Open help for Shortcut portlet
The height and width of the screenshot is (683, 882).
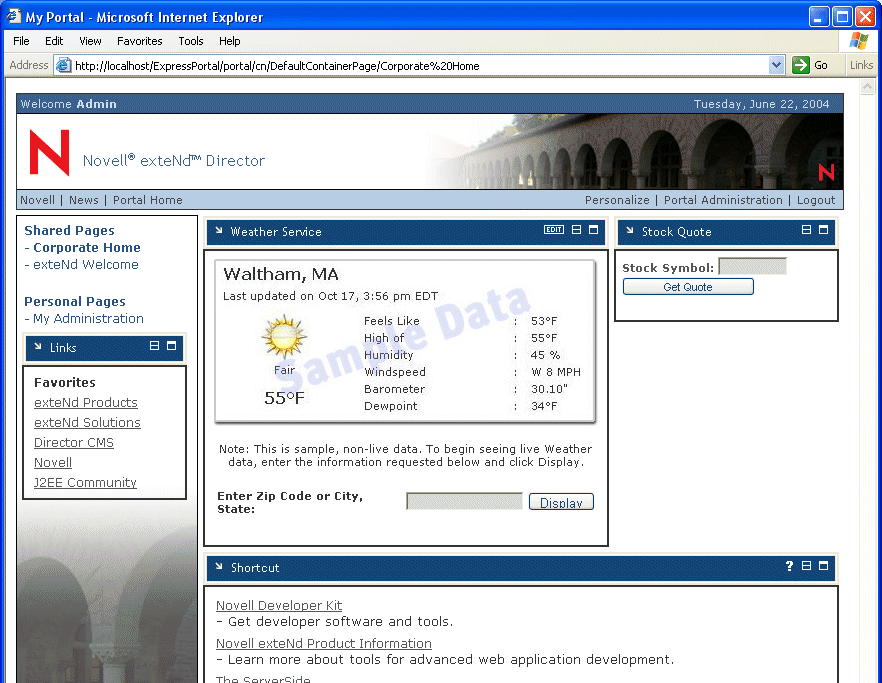[x=789, y=566]
